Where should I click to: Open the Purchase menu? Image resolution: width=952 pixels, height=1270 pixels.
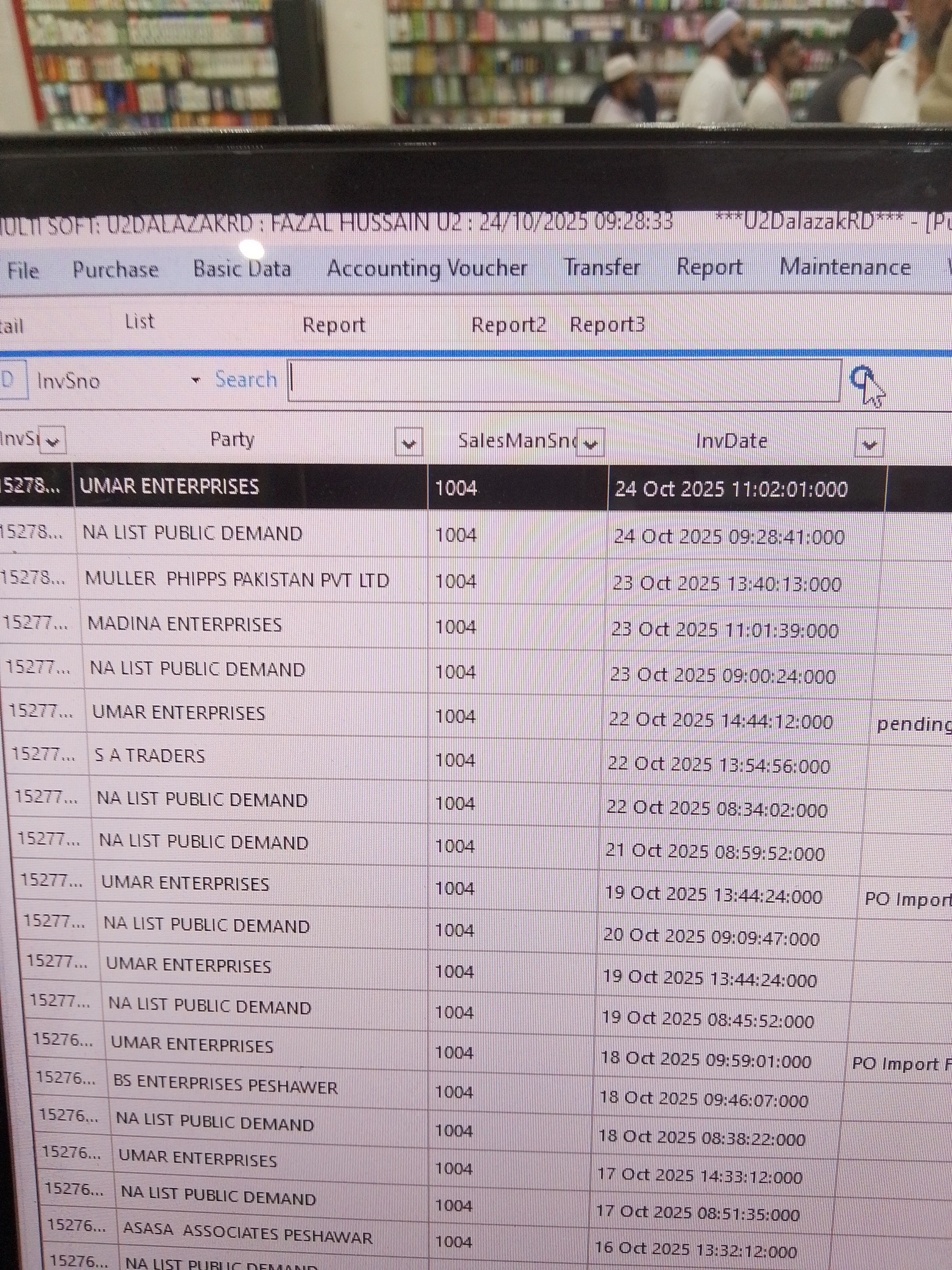pyautogui.click(x=115, y=269)
